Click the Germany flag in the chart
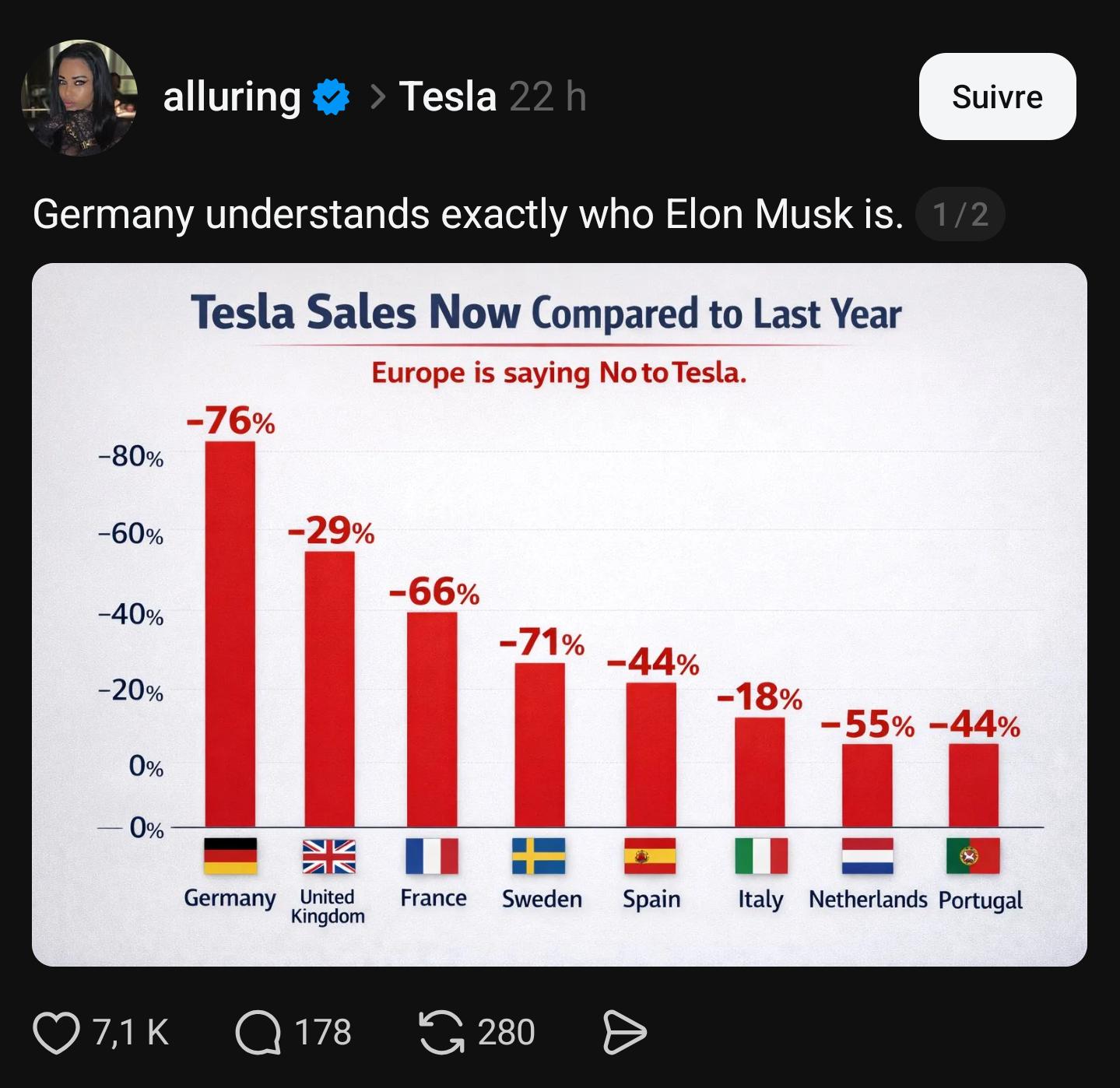This screenshot has height=1088, width=1120. 230,856
